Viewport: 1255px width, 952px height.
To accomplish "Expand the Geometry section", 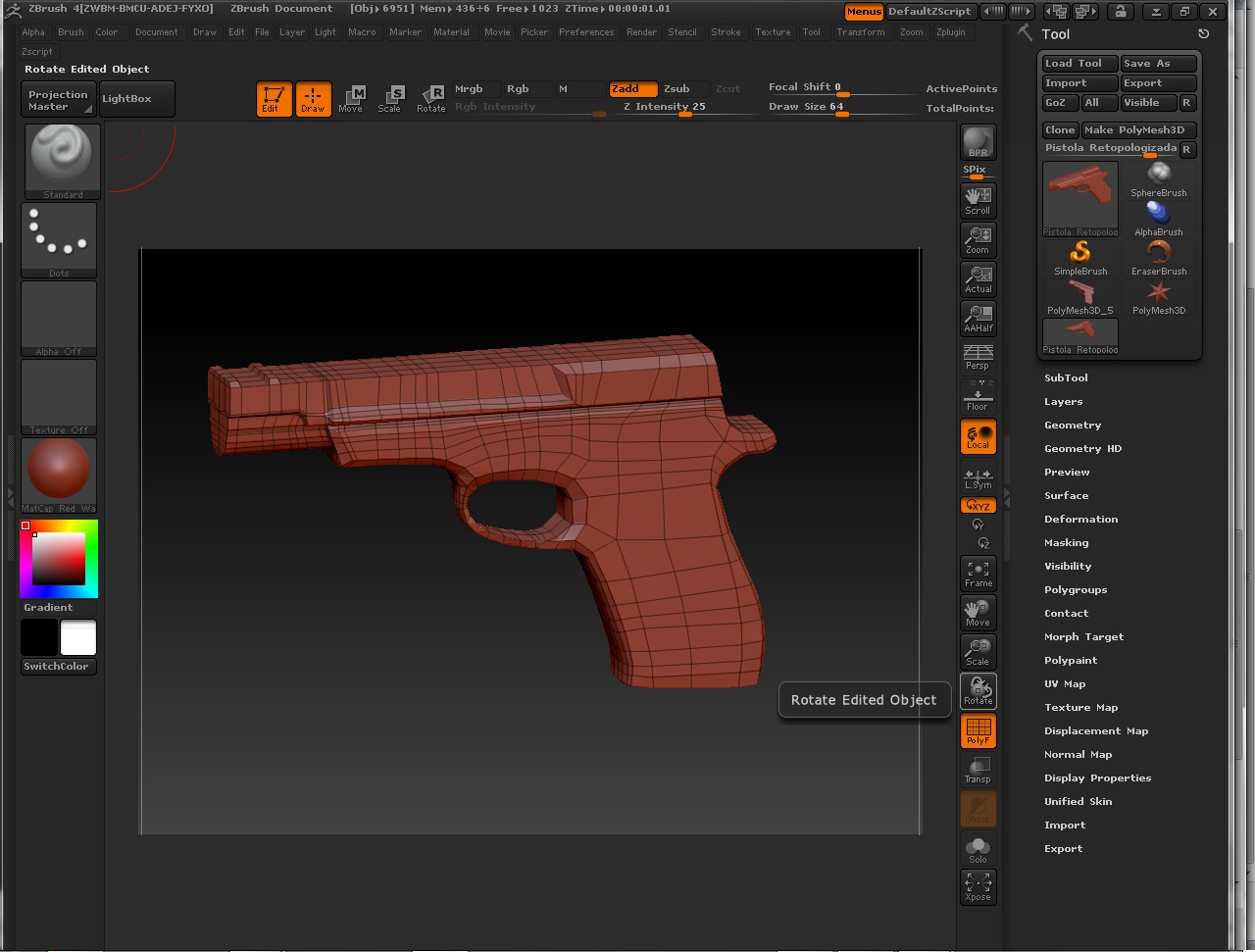I will (x=1073, y=425).
